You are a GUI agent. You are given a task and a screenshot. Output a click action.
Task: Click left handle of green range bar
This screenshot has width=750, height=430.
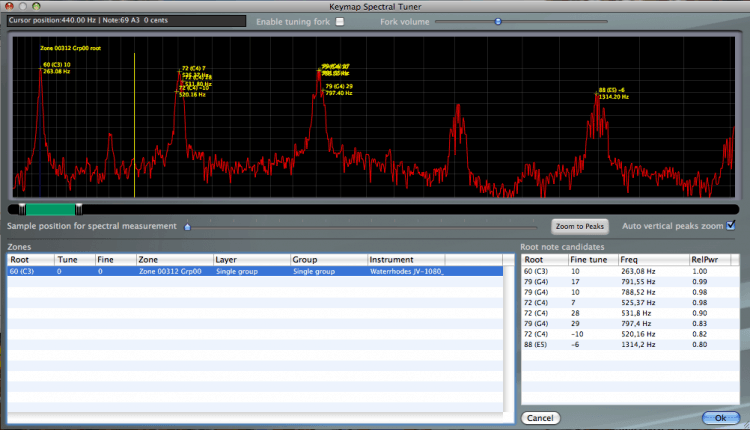tap(22, 209)
